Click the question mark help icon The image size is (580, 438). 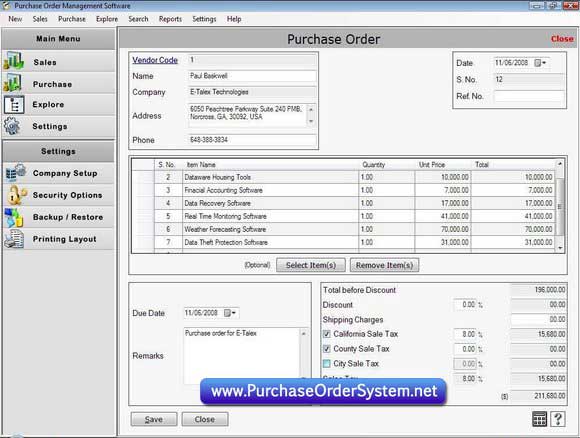coord(558,419)
